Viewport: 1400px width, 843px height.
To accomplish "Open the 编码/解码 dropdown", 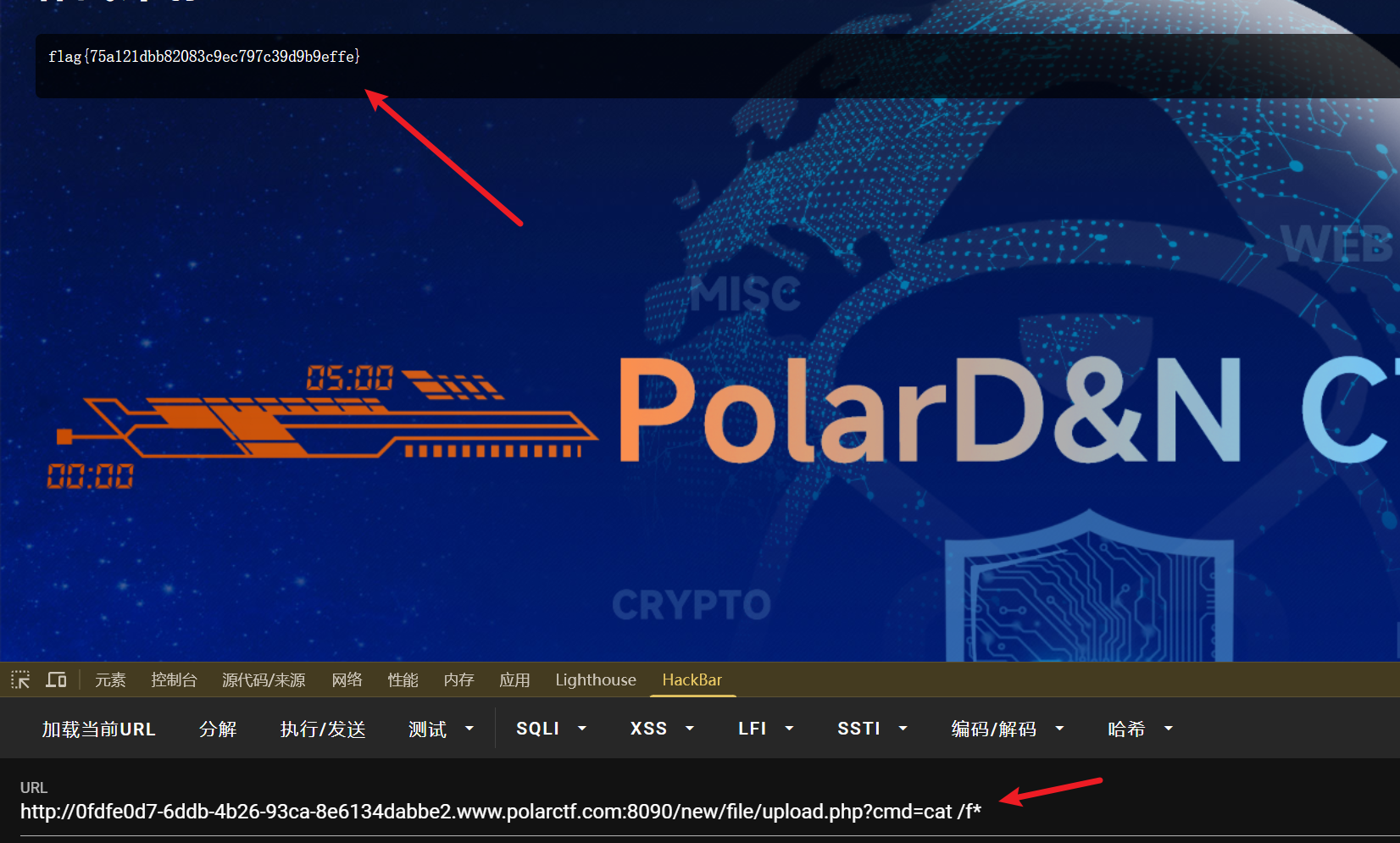I will [x=1008, y=729].
